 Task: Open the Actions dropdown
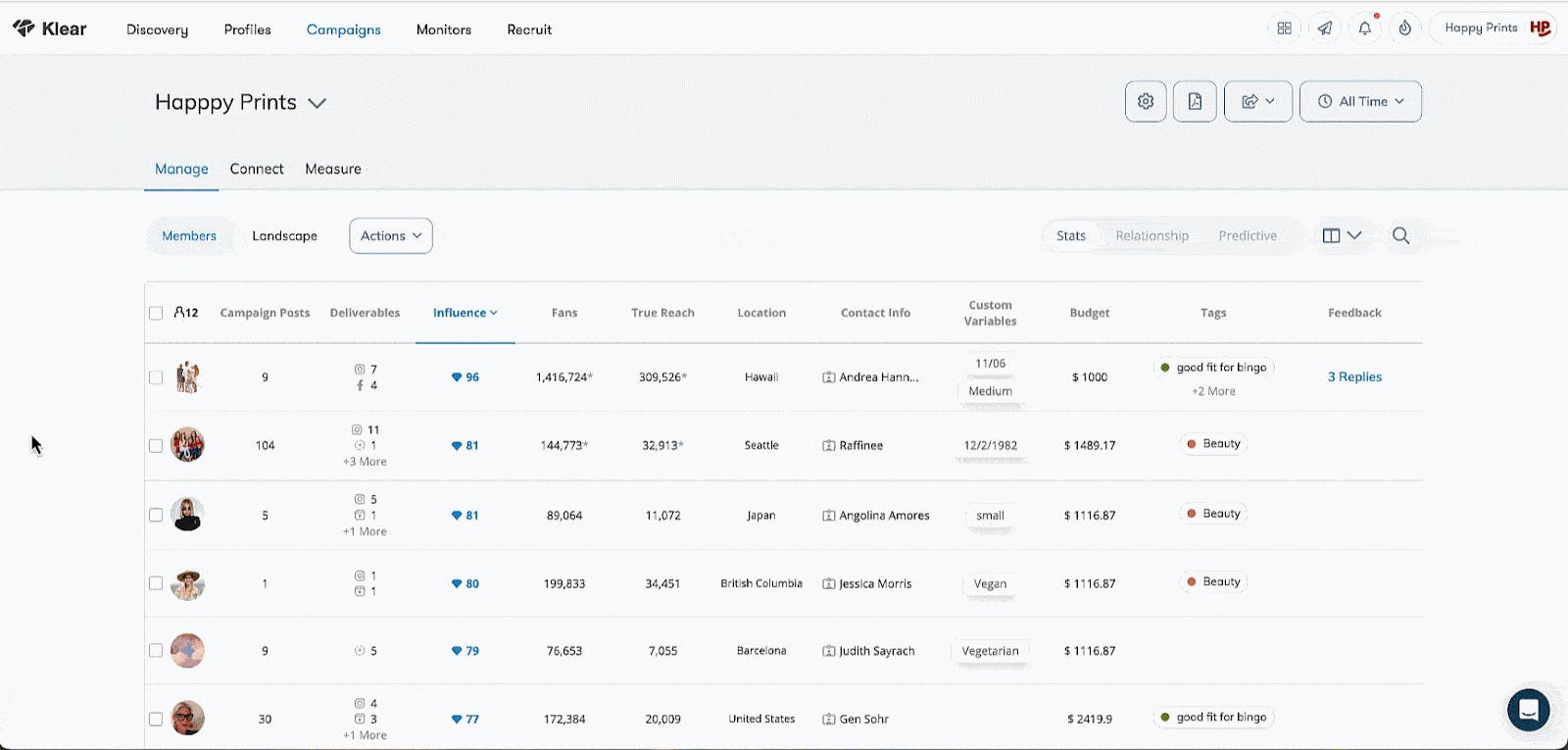pos(390,235)
